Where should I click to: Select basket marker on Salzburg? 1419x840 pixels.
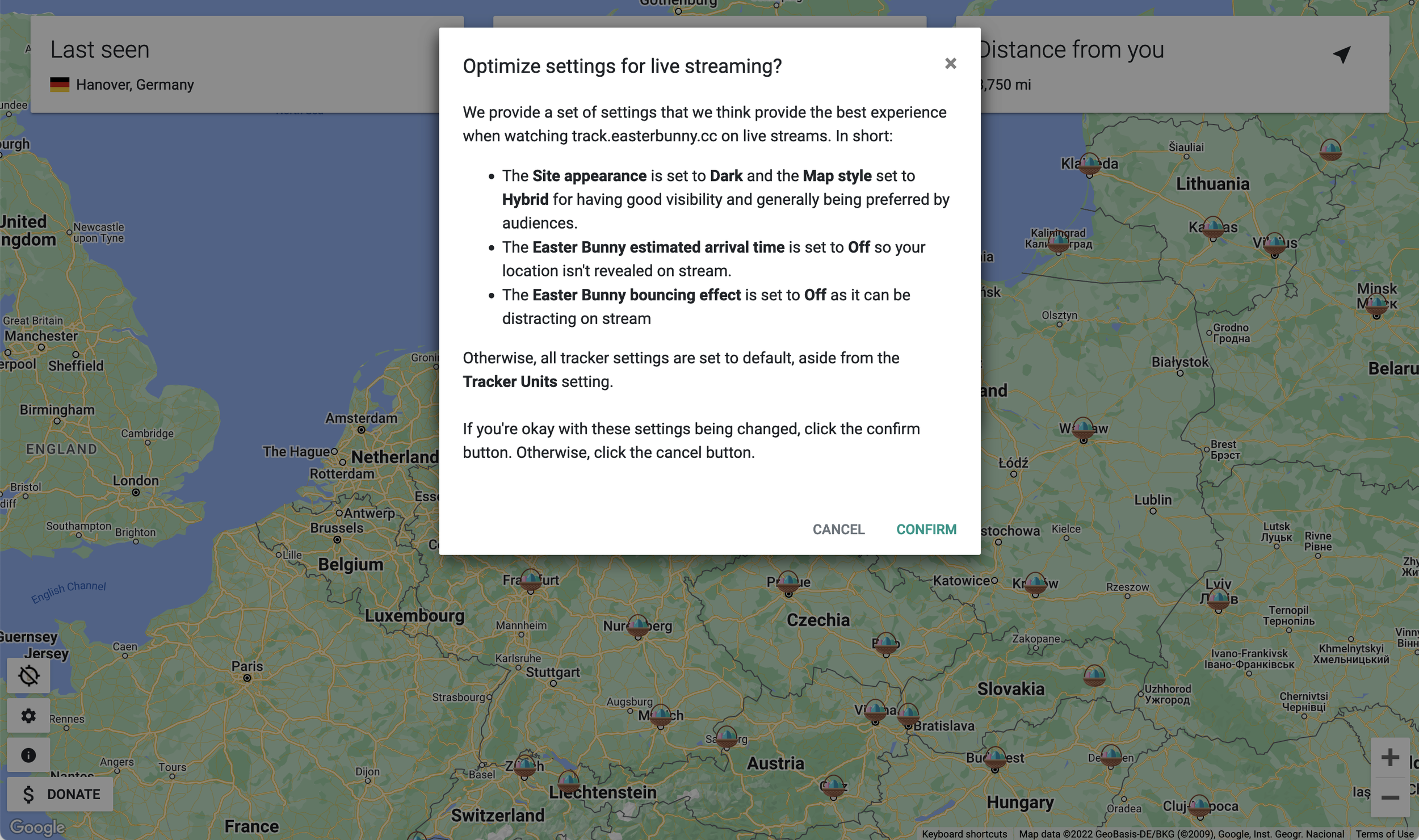[x=727, y=737]
